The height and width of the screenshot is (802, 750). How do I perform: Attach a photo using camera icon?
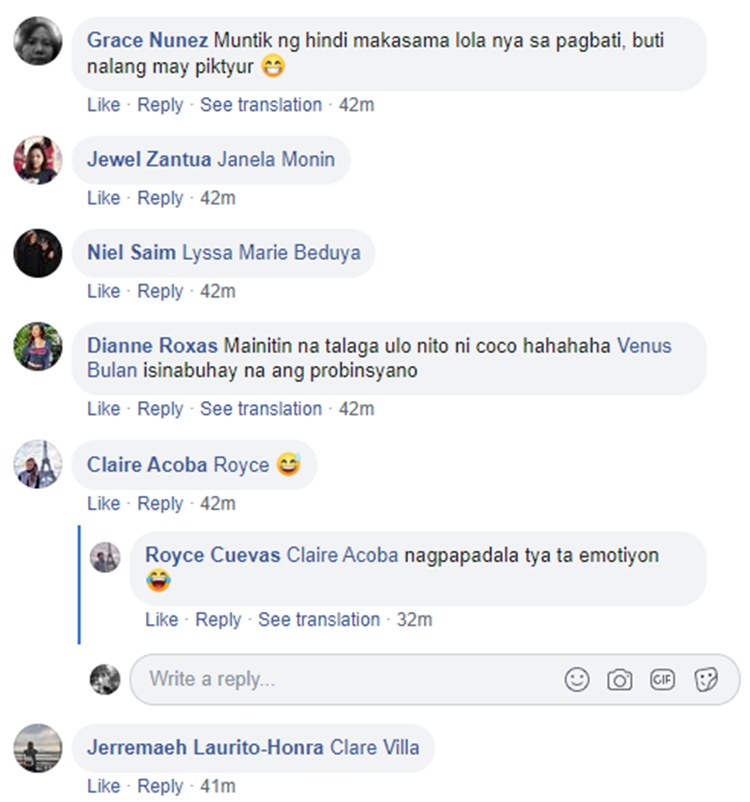tap(620, 680)
